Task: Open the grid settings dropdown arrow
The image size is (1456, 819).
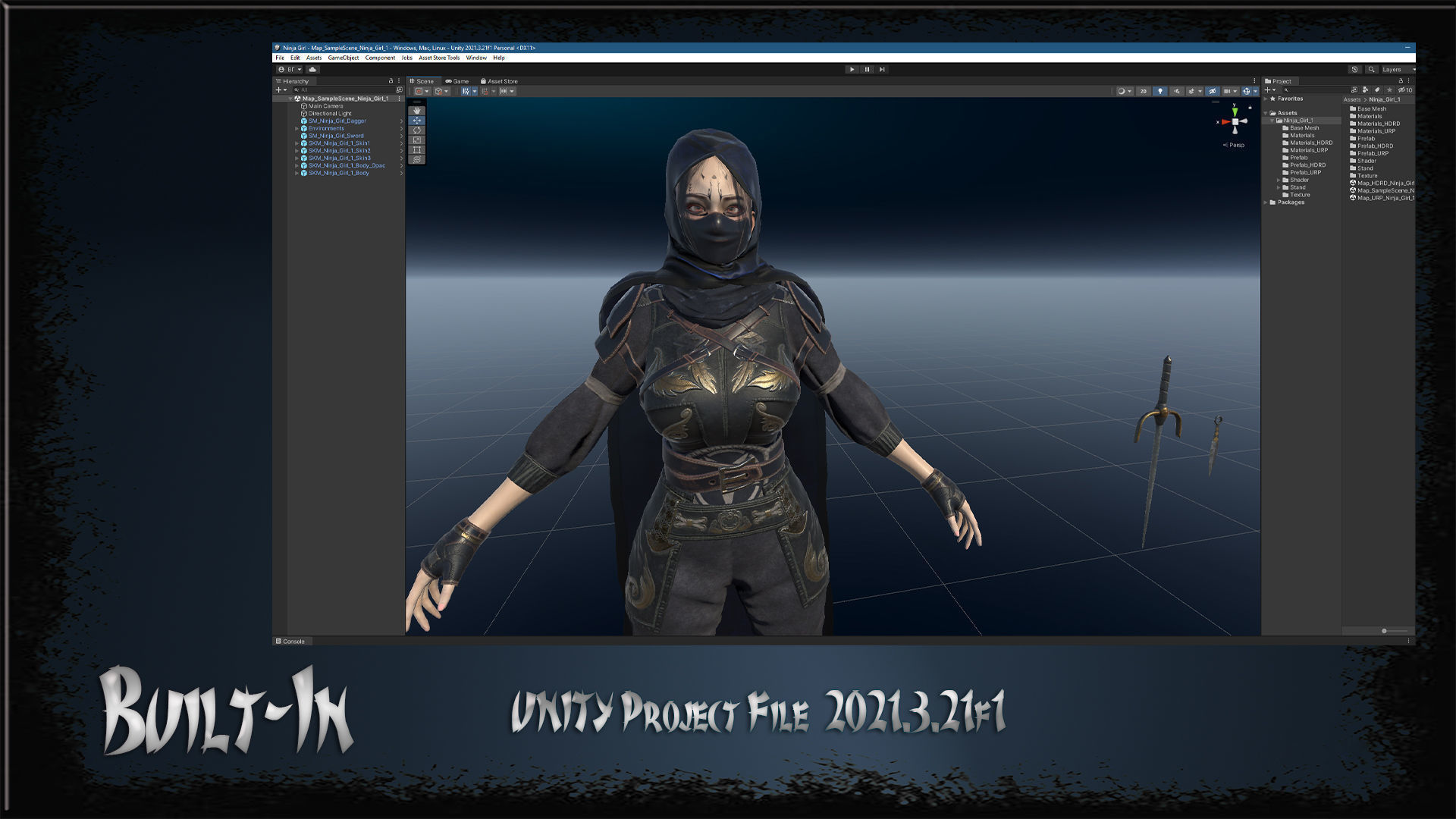Action: (475, 91)
